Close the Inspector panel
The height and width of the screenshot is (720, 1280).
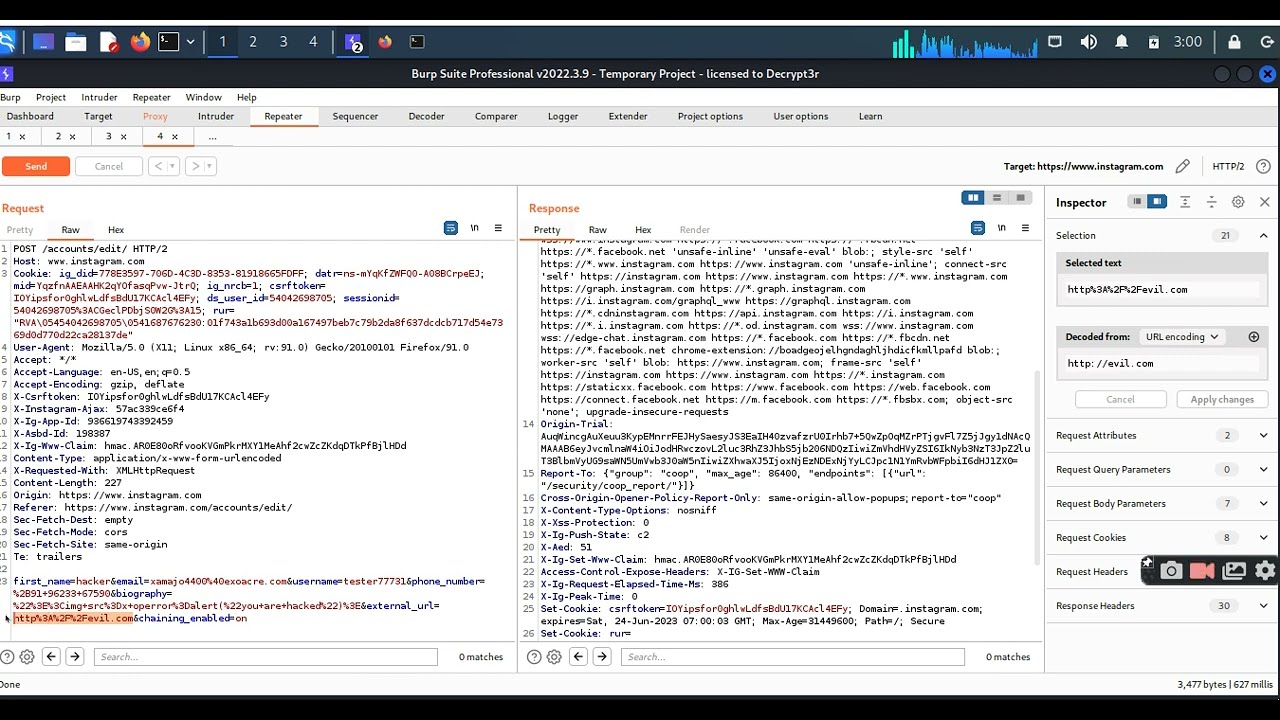tap(1264, 202)
